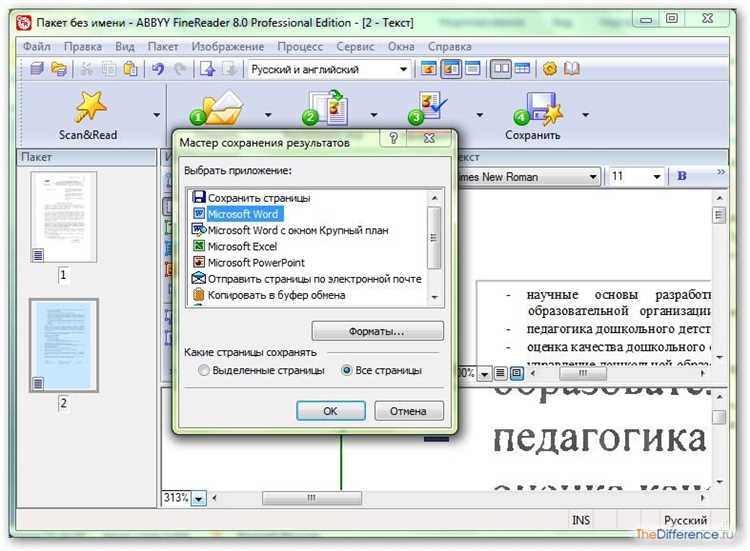Open the Times New Roman font dropdown
Image resolution: width=750 pixels, height=551 pixels.
(x=593, y=177)
